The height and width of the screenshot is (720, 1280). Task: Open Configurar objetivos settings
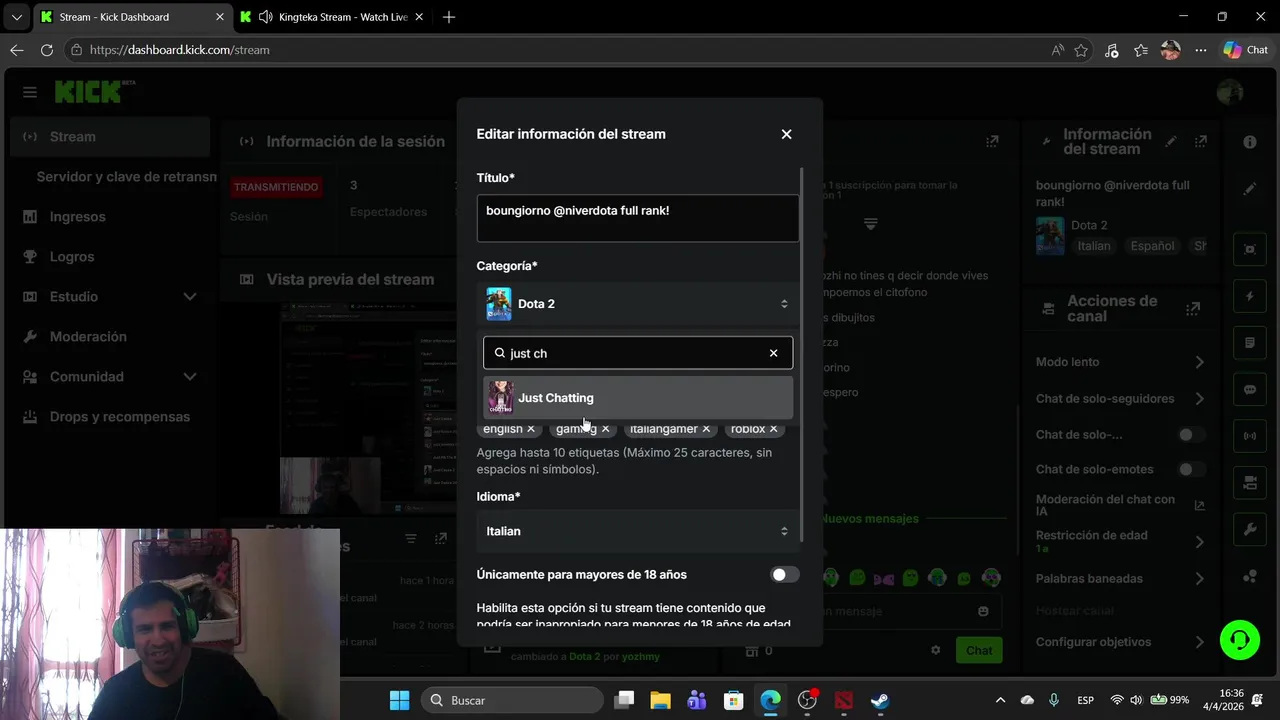(1121, 642)
